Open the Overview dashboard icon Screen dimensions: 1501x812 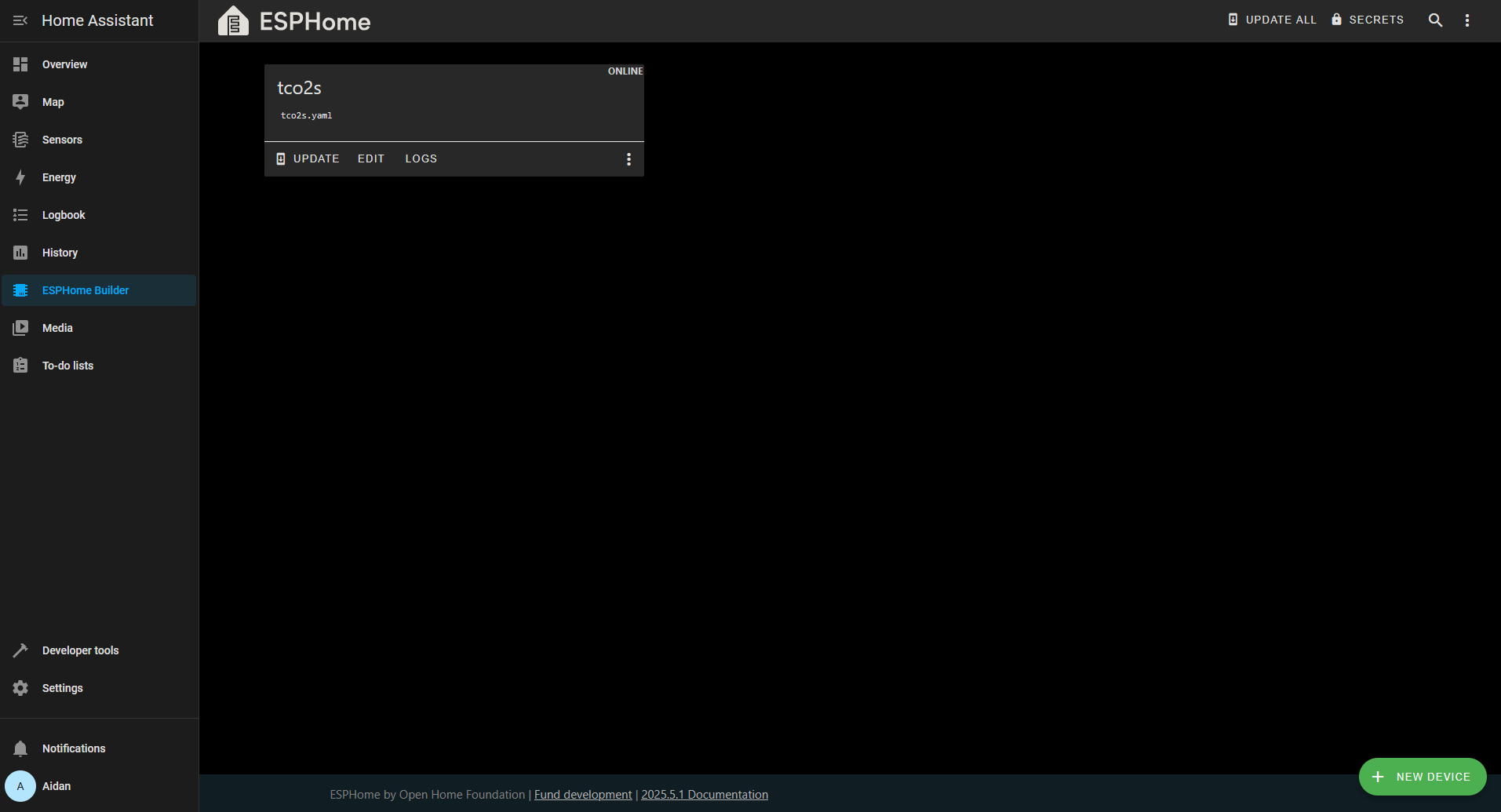pyautogui.click(x=20, y=64)
